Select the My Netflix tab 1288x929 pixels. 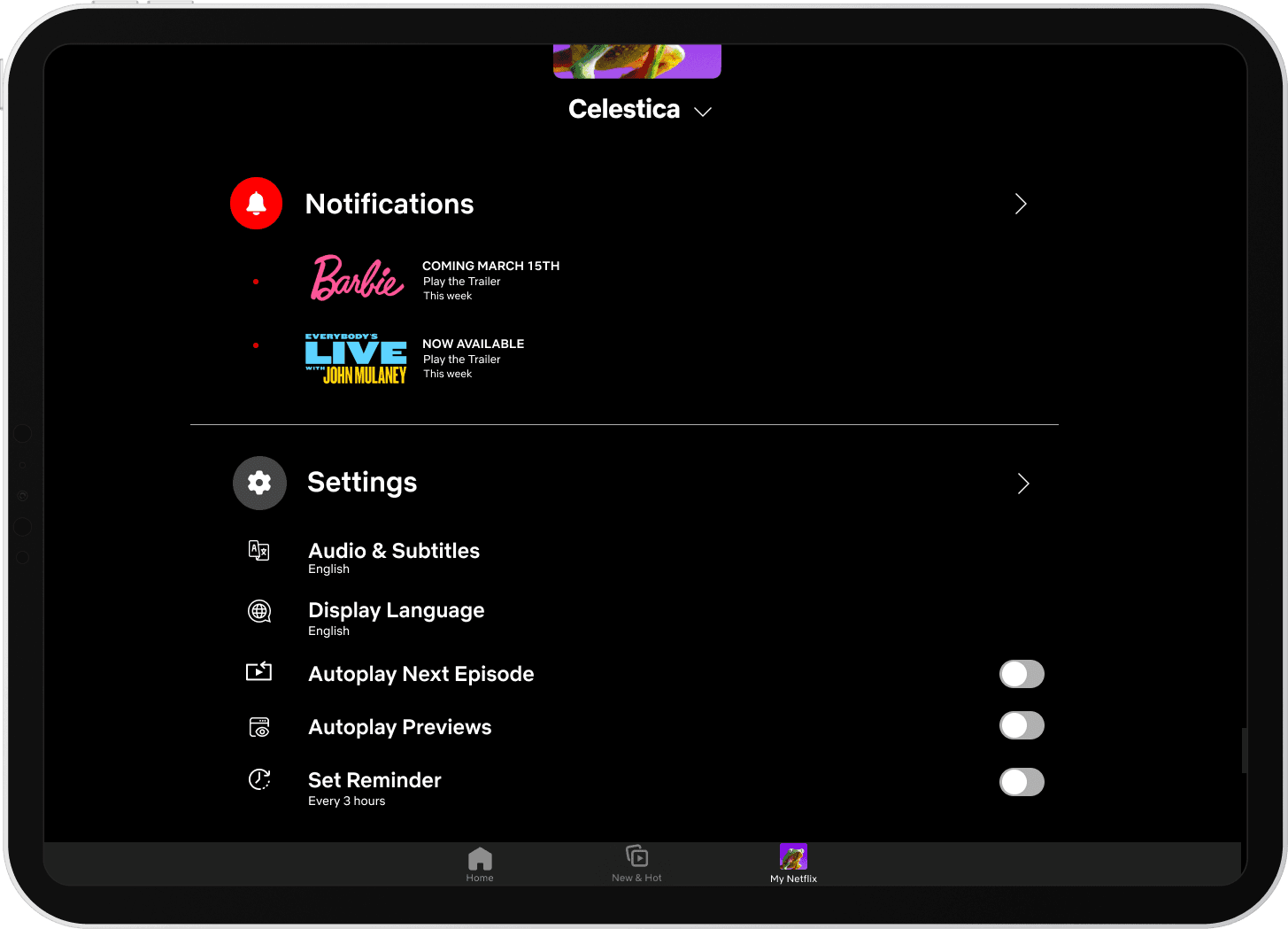click(793, 864)
